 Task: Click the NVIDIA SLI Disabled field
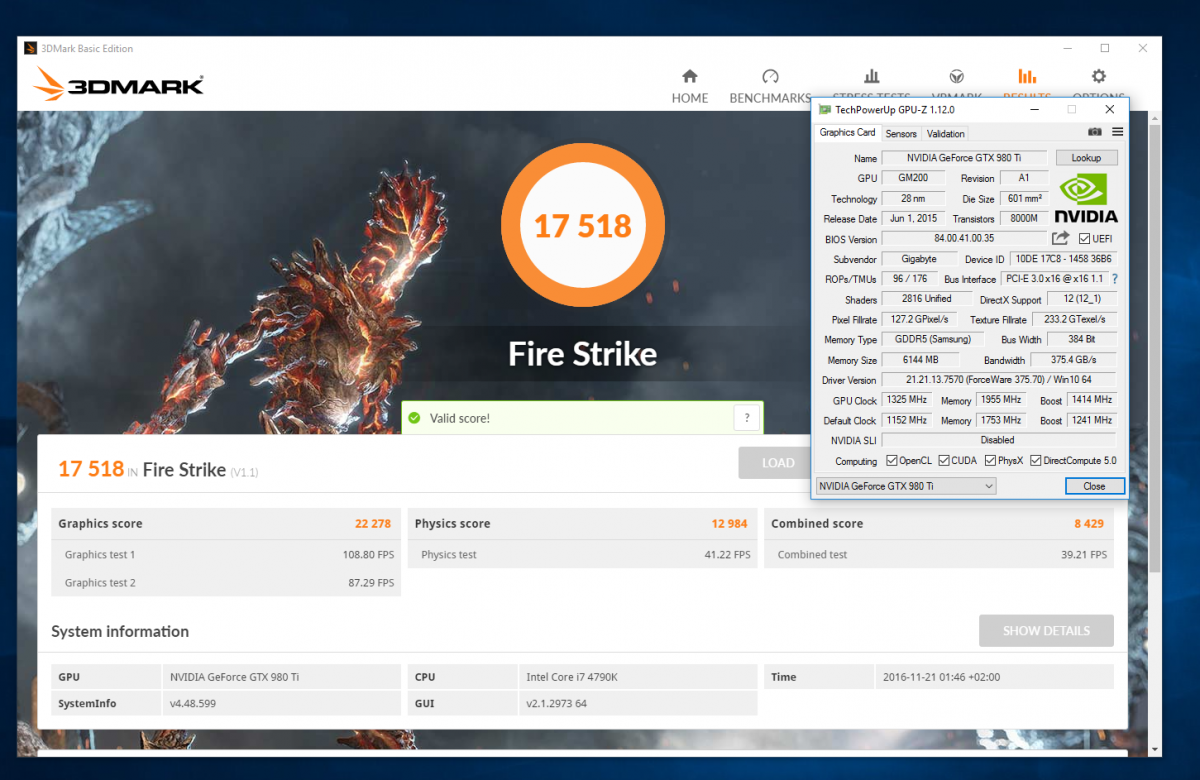[998, 440]
